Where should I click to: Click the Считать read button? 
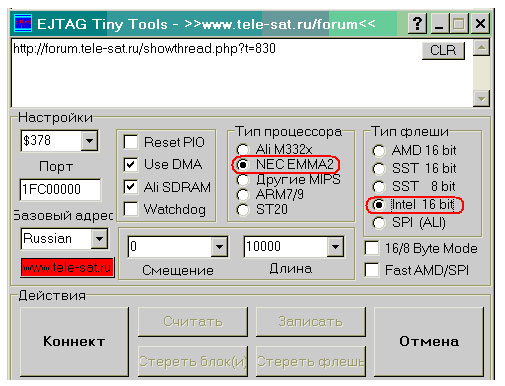pyautogui.click(x=193, y=322)
